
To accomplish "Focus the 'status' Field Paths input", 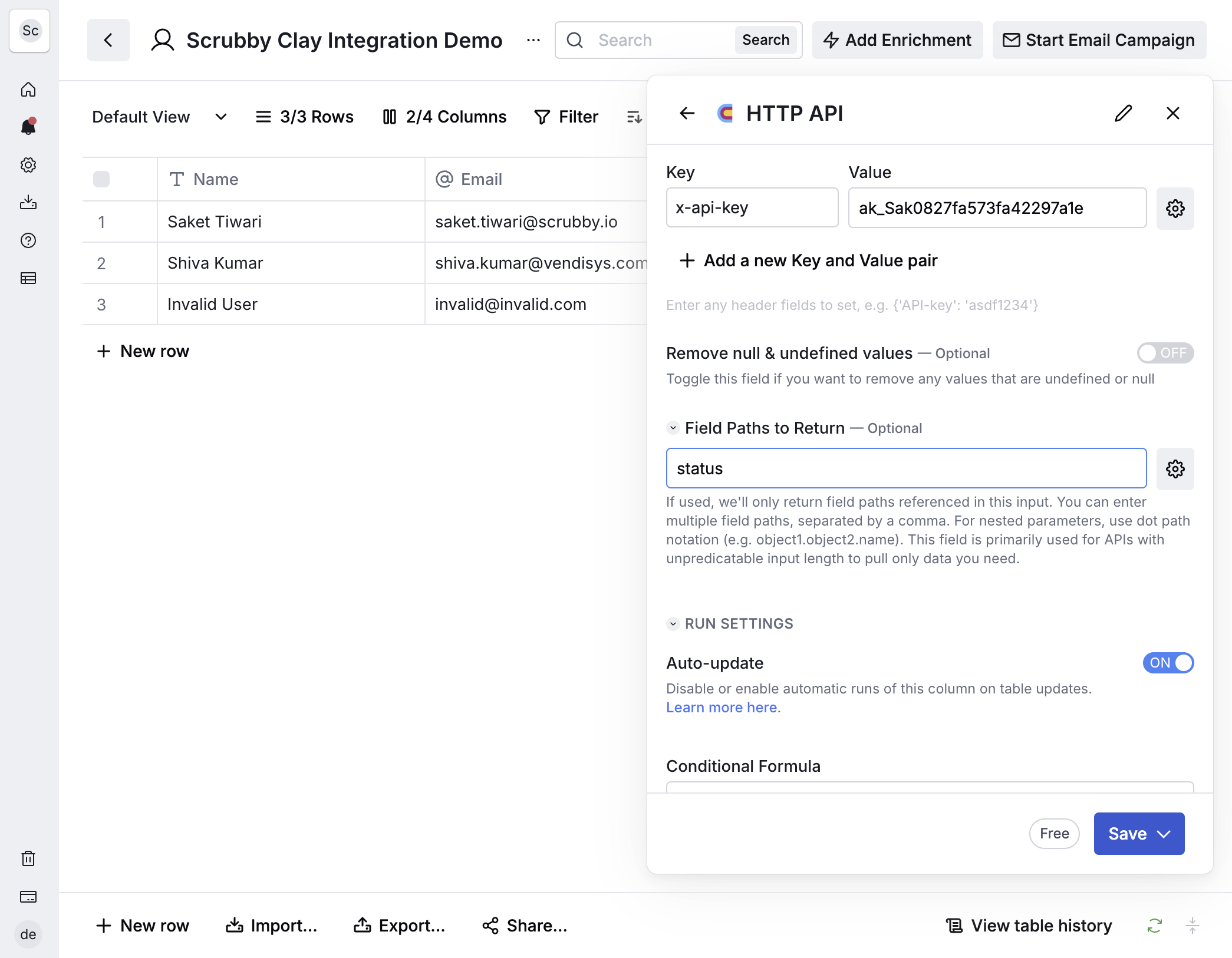I will [x=907, y=468].
